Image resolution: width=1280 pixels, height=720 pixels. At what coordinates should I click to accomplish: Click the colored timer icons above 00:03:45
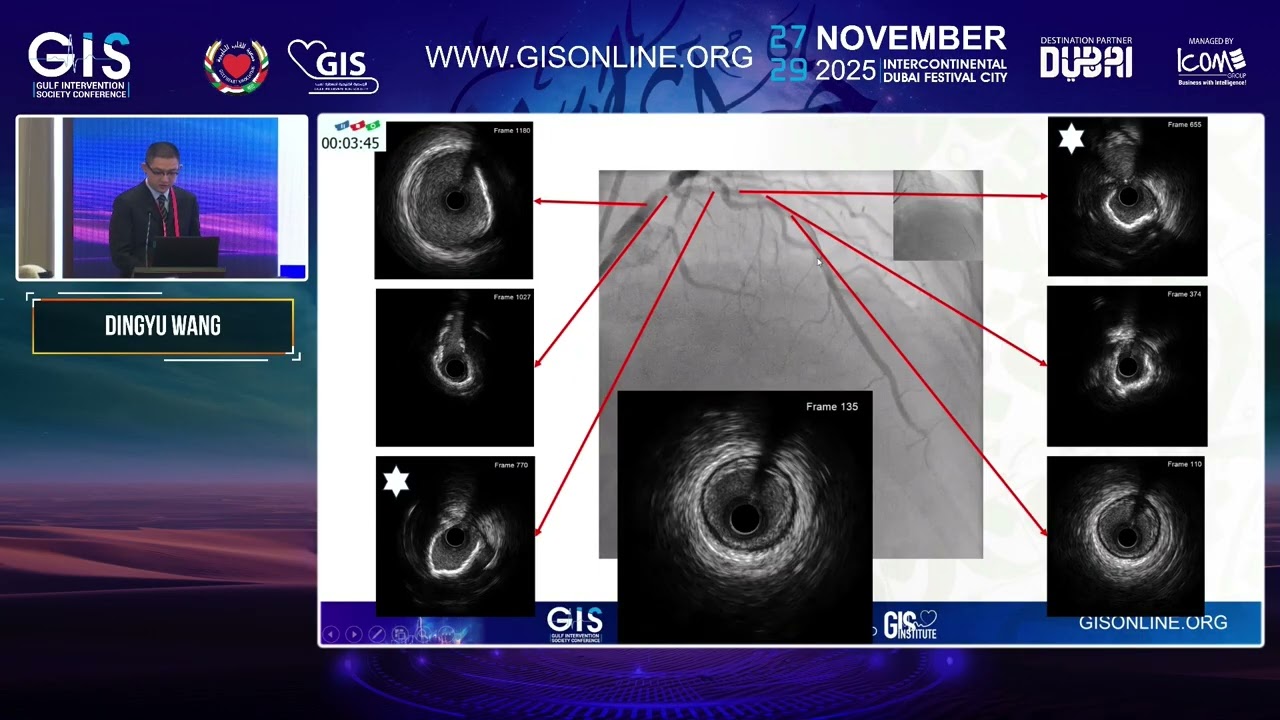(356, 126)
